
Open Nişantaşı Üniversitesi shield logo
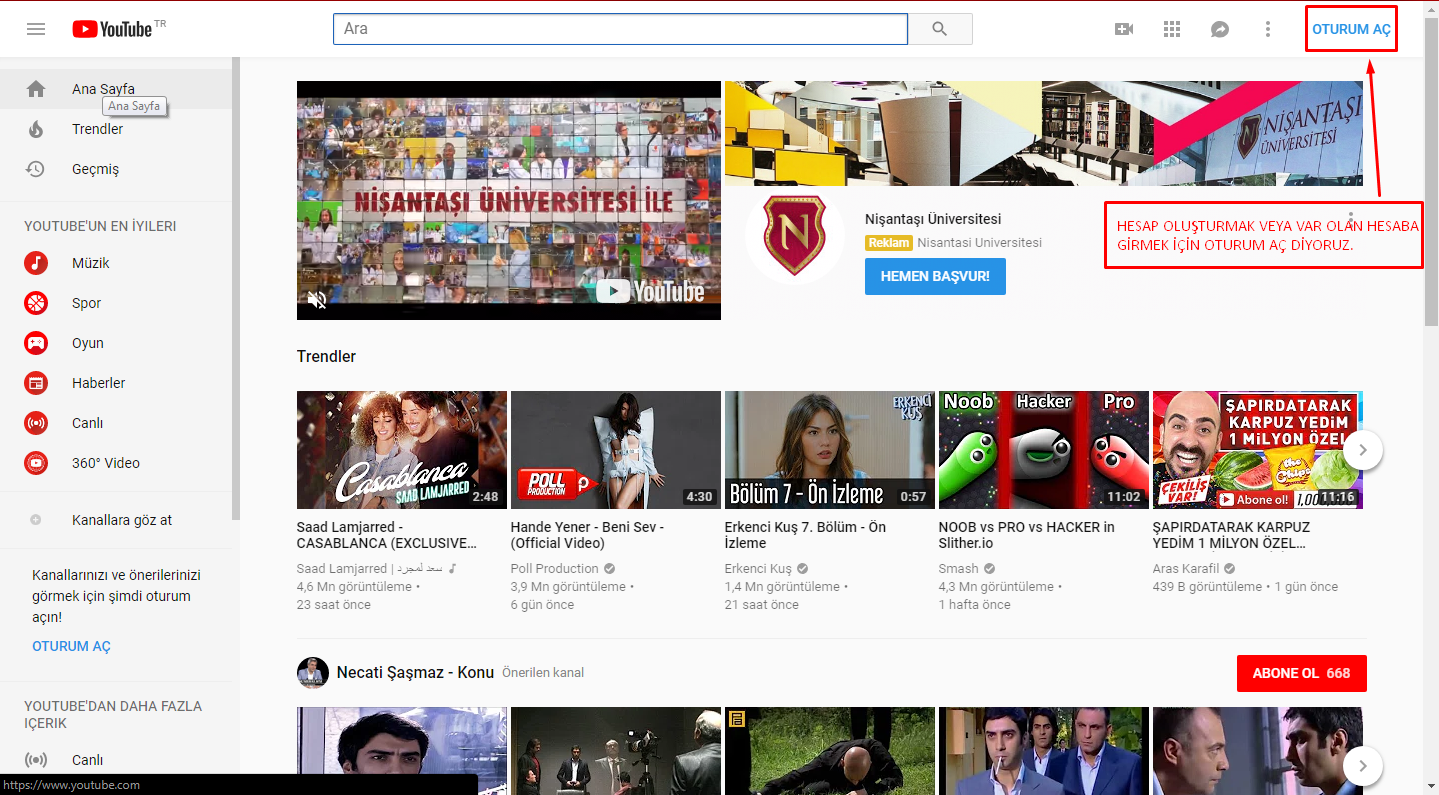click(794, 235)
